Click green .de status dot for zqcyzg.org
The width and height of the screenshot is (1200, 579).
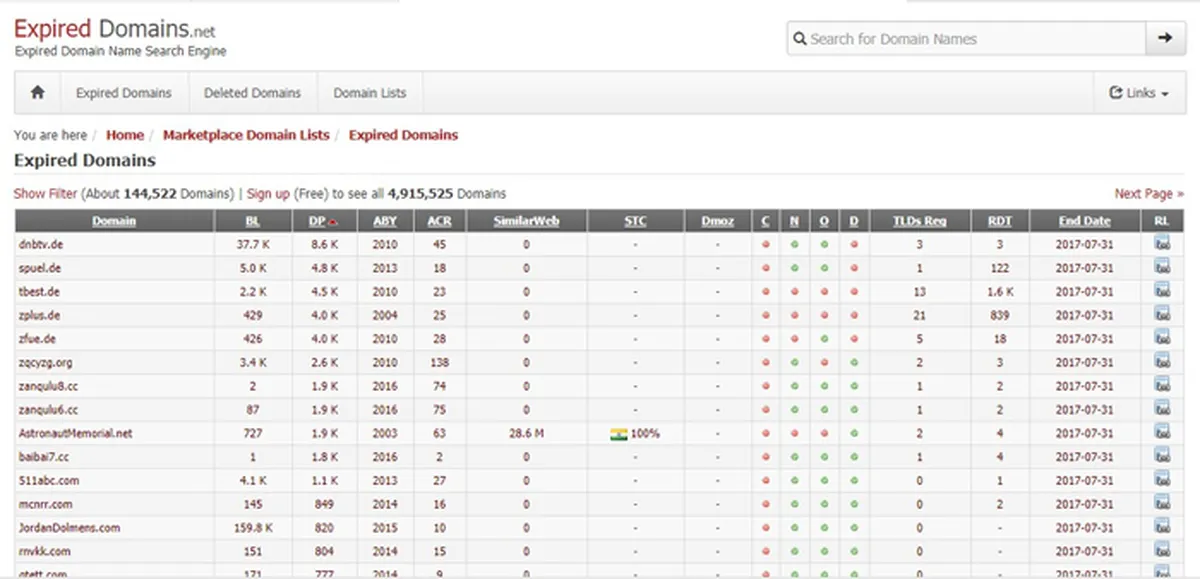[854, 363]
